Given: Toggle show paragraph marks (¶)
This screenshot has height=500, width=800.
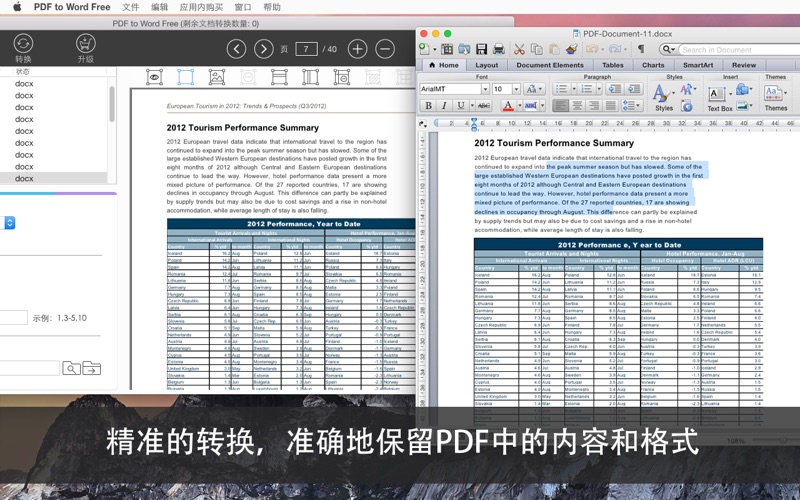Looking at the screenshot, I should 641,49.
